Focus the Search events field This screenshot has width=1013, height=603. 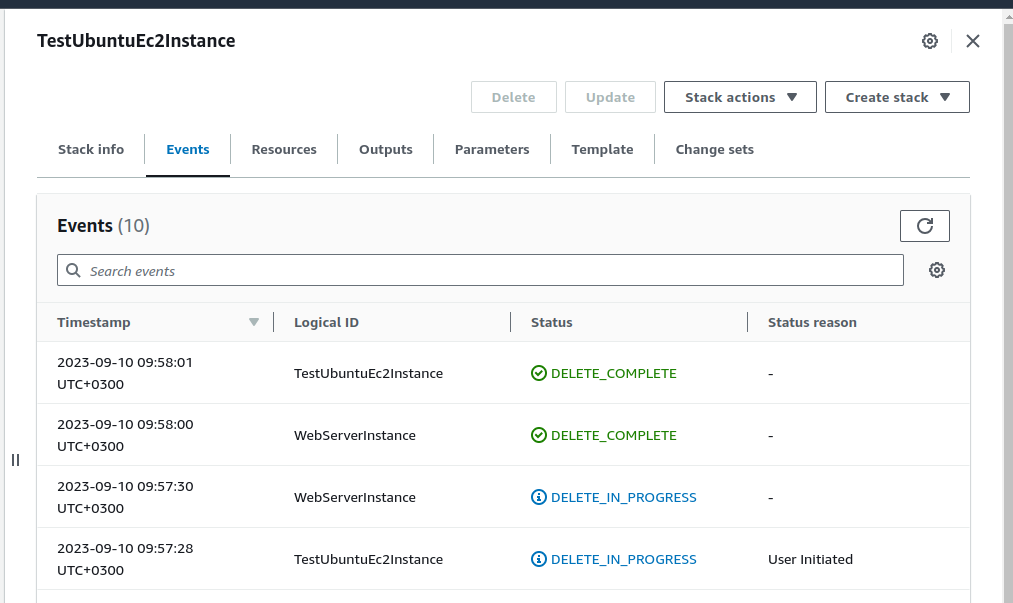tap(480, 270)
